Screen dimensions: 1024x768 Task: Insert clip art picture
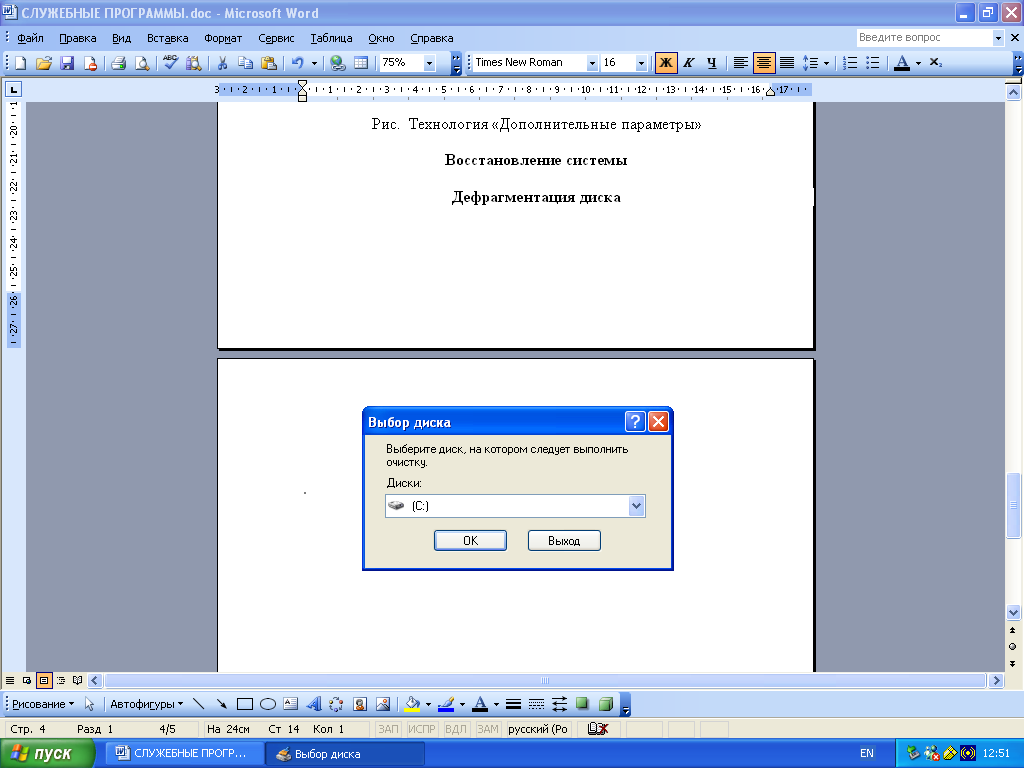360,704
